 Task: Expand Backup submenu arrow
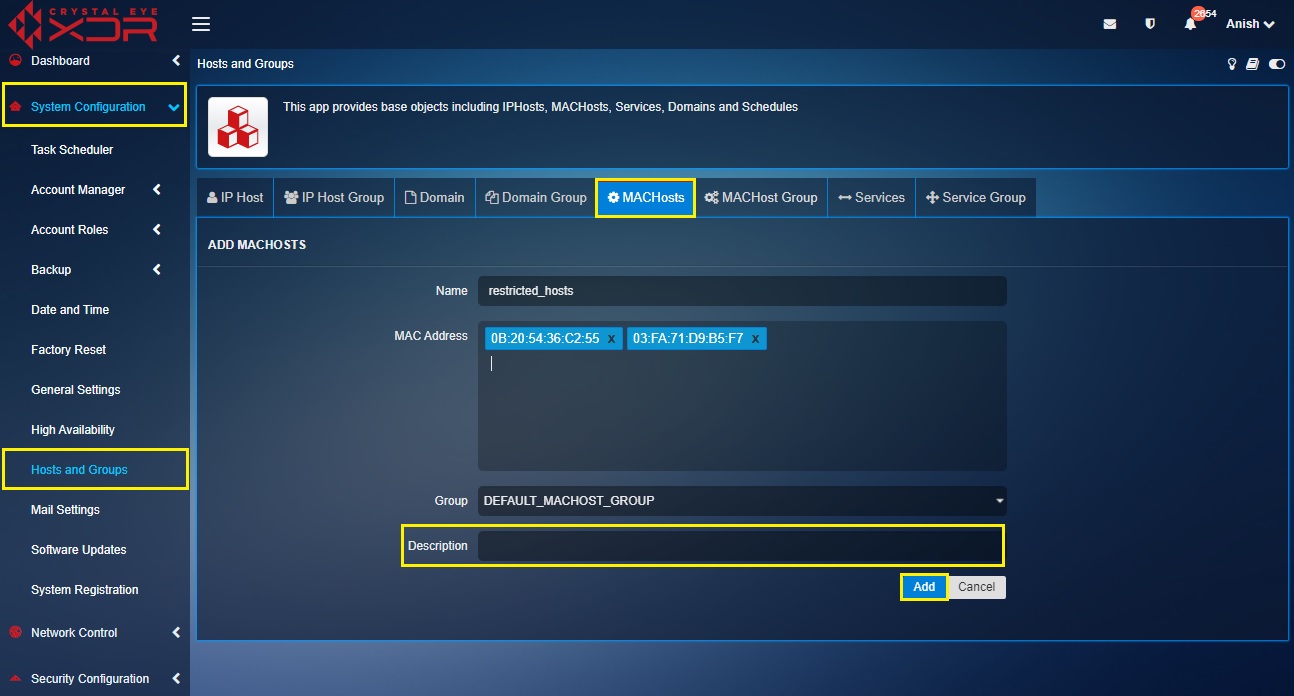click(x=157, y=269)
